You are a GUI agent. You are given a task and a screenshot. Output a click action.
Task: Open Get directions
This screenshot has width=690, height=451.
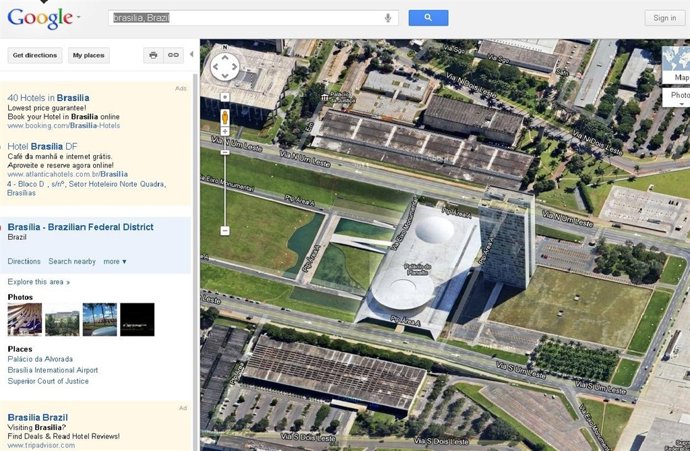coord(35,55)
